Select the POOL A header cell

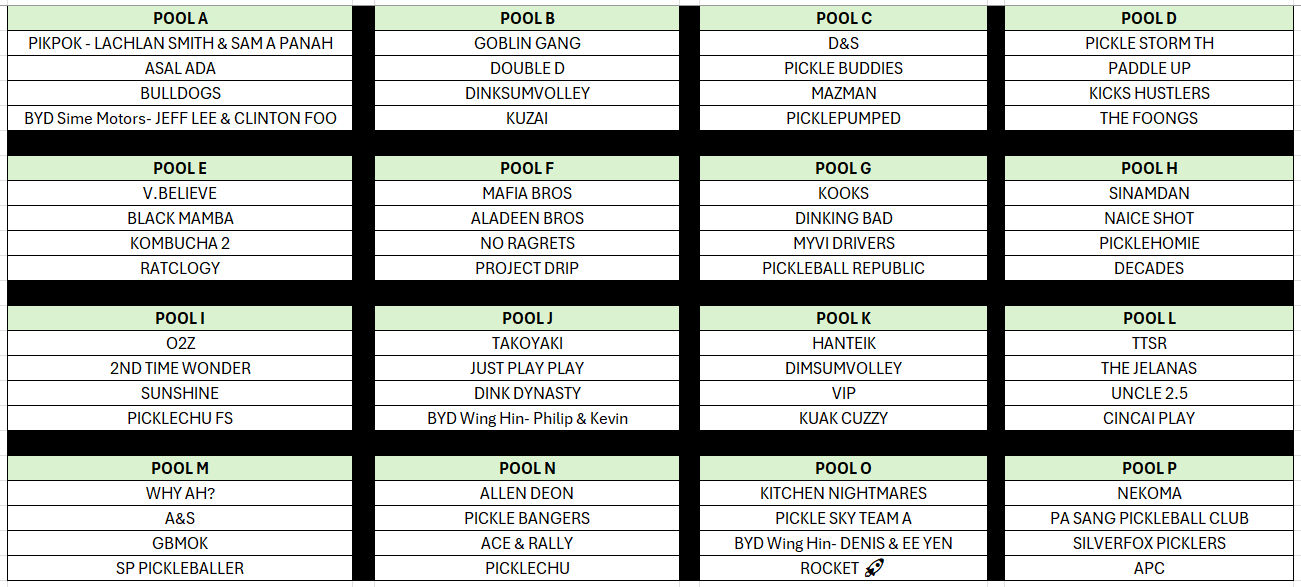[x=180, y=18]
